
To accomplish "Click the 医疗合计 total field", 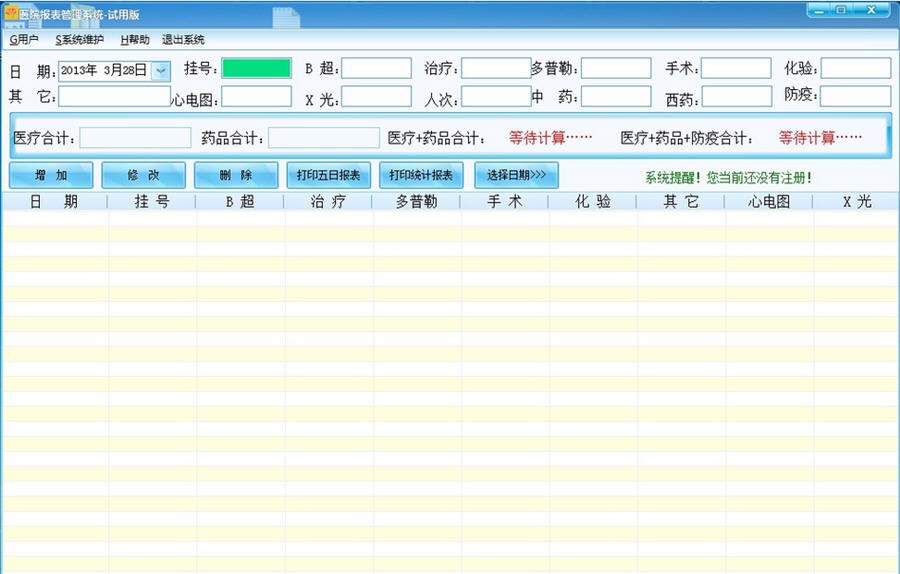I will pos(135,138).
